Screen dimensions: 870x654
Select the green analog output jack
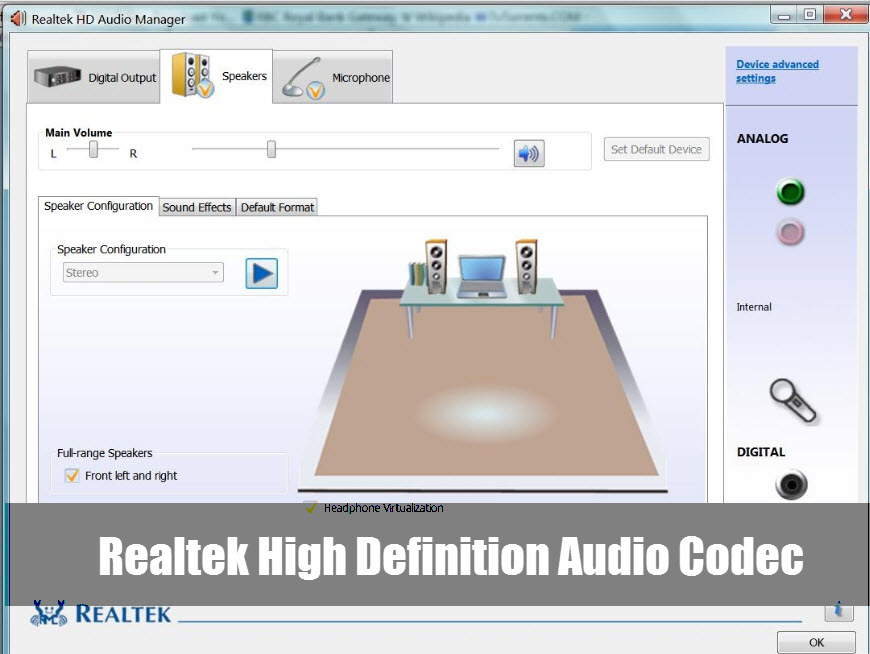click(x=790, y=192)
